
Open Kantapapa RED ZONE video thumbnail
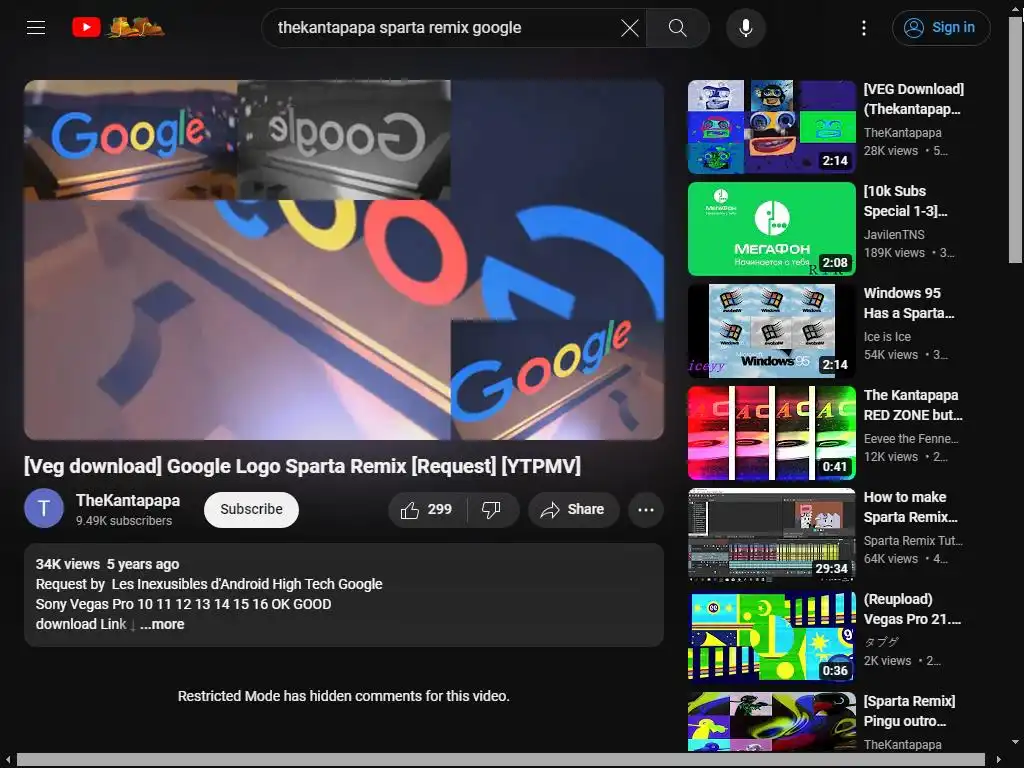pos(772,433)
